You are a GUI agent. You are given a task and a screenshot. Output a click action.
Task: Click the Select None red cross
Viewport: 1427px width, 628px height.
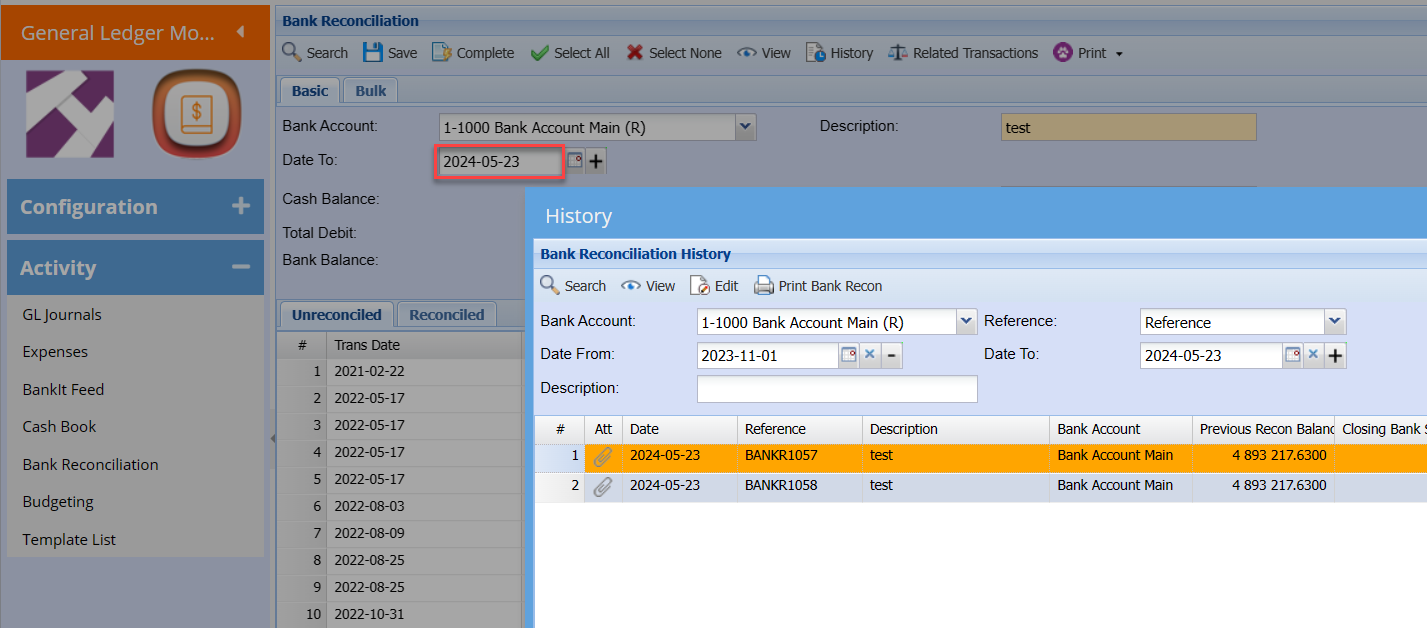634,53
